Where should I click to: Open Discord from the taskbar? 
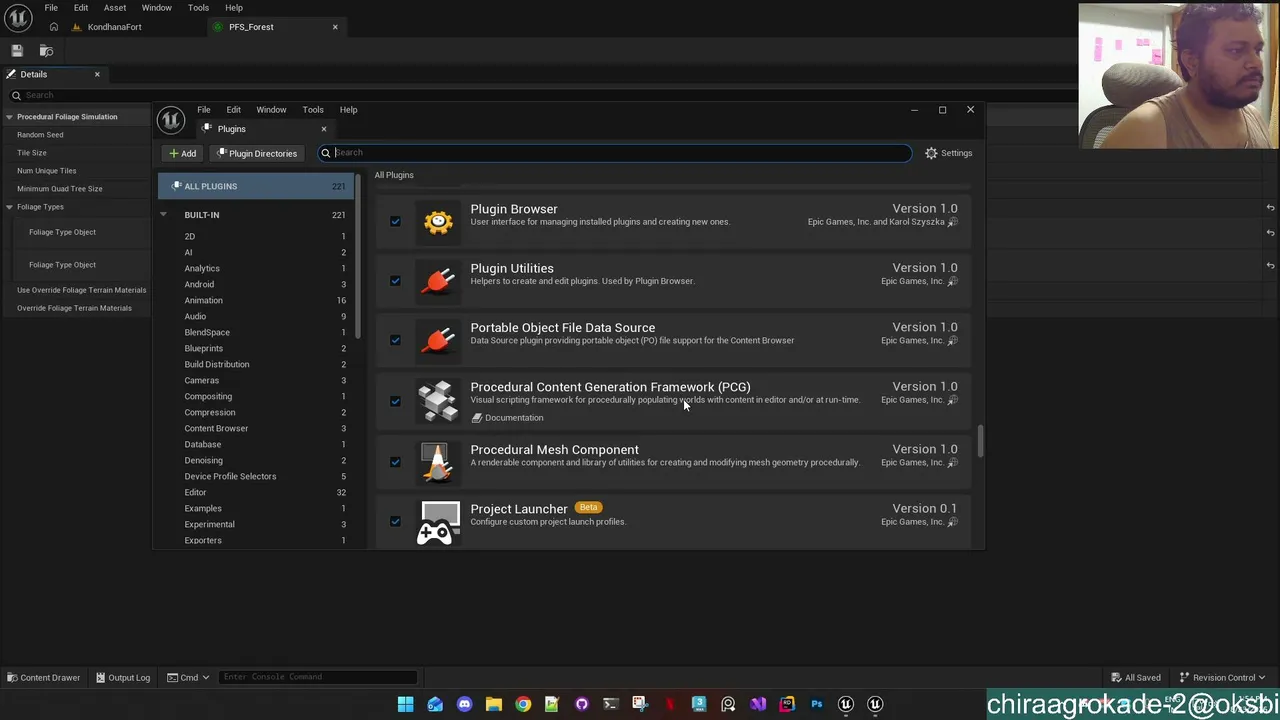464,704
